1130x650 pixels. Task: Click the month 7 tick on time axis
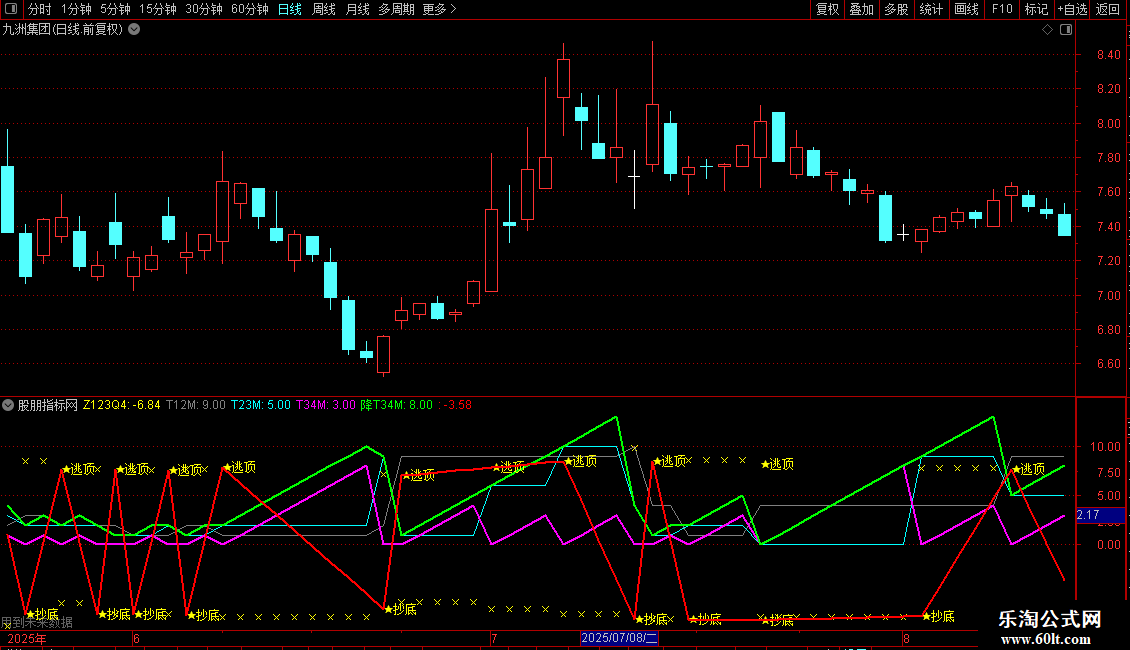(x=494, y=638)
